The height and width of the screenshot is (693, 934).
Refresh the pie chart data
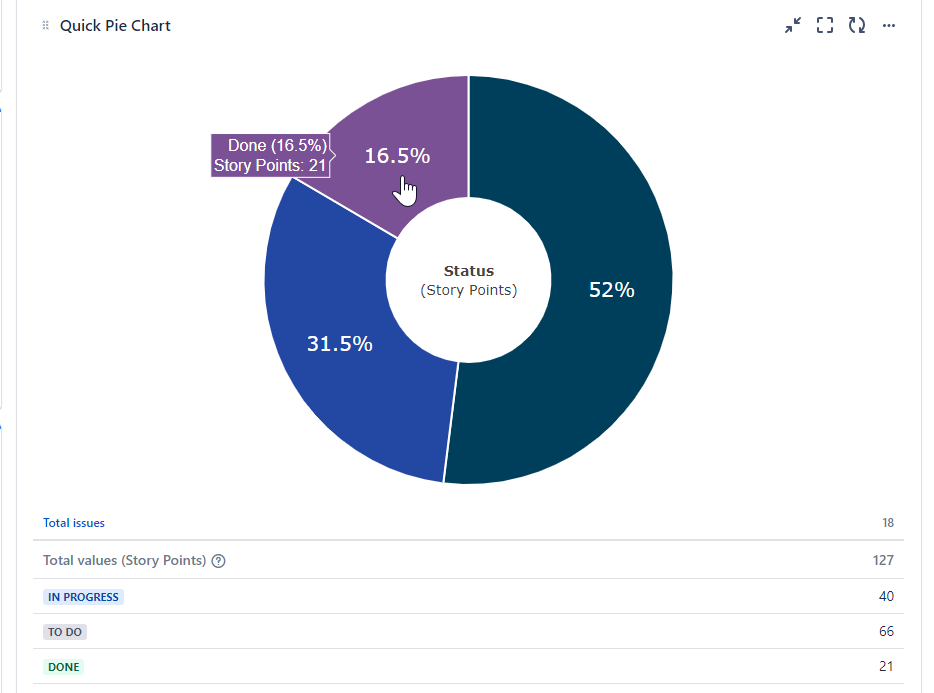point(857,25)
